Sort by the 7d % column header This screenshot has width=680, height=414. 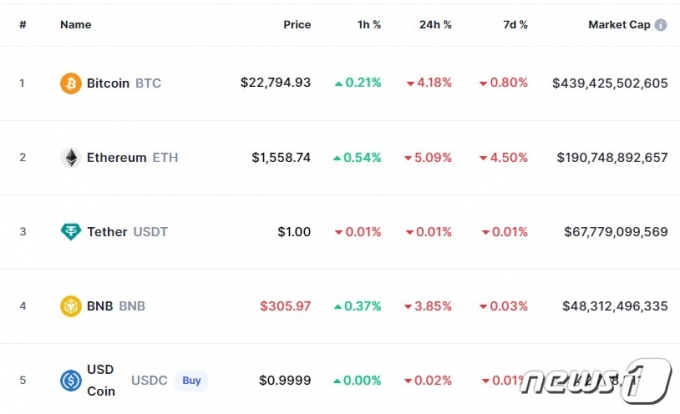click(515, 25)
